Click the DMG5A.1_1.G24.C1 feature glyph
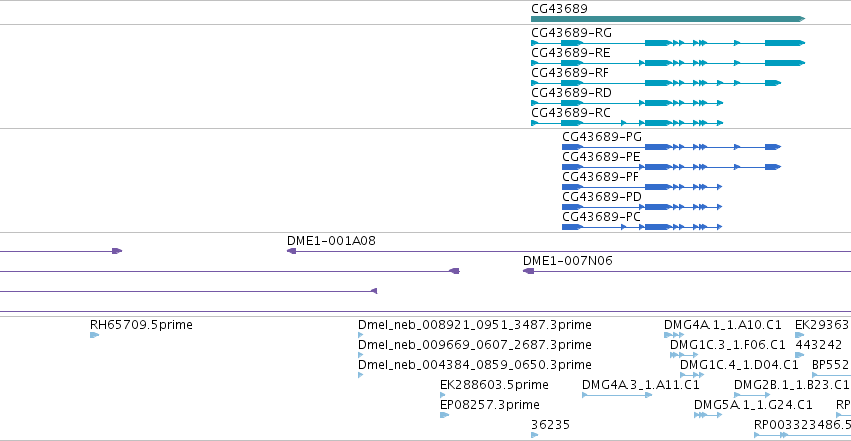Viewport: 851px width, 441px height. click(x=708, y=416)
